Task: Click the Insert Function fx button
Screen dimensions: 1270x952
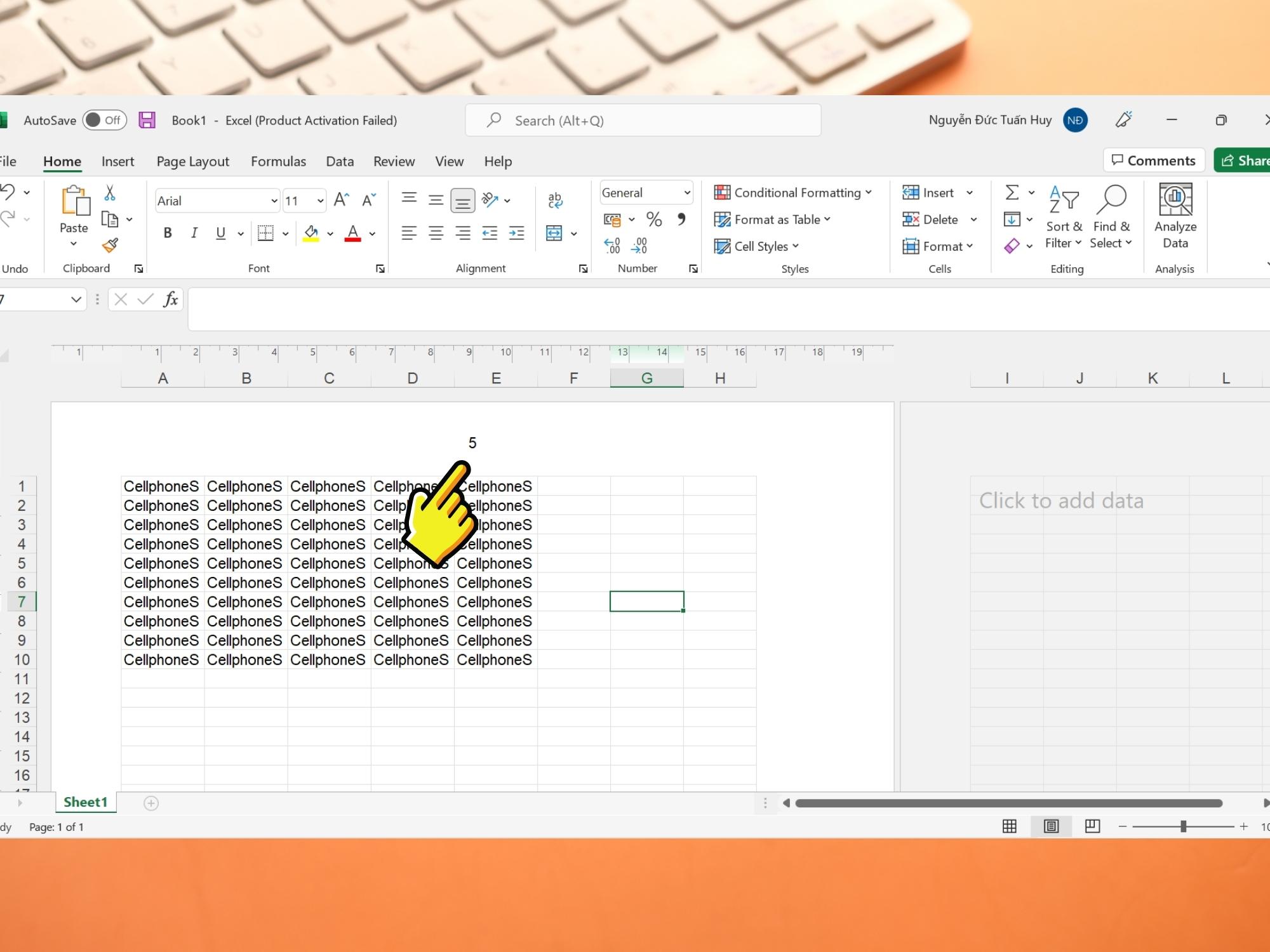Action: click(170, 299)
